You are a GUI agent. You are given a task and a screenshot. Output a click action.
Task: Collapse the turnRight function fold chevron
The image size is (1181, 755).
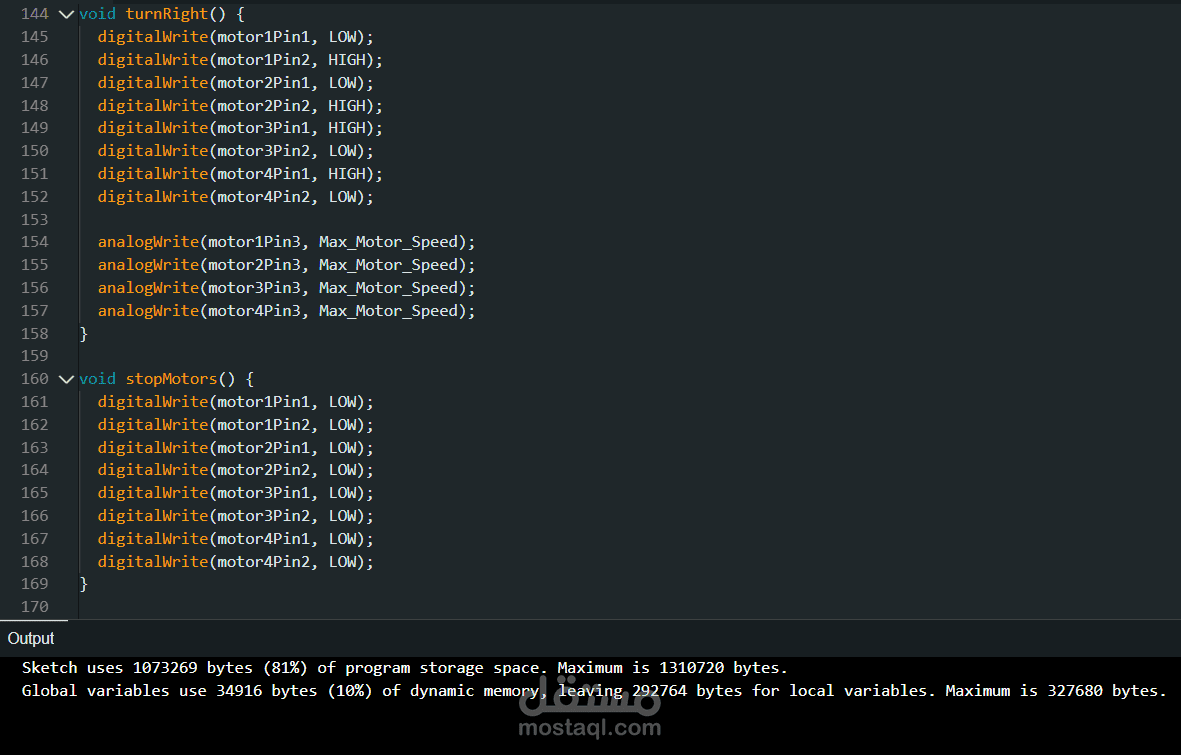point(66,14)
